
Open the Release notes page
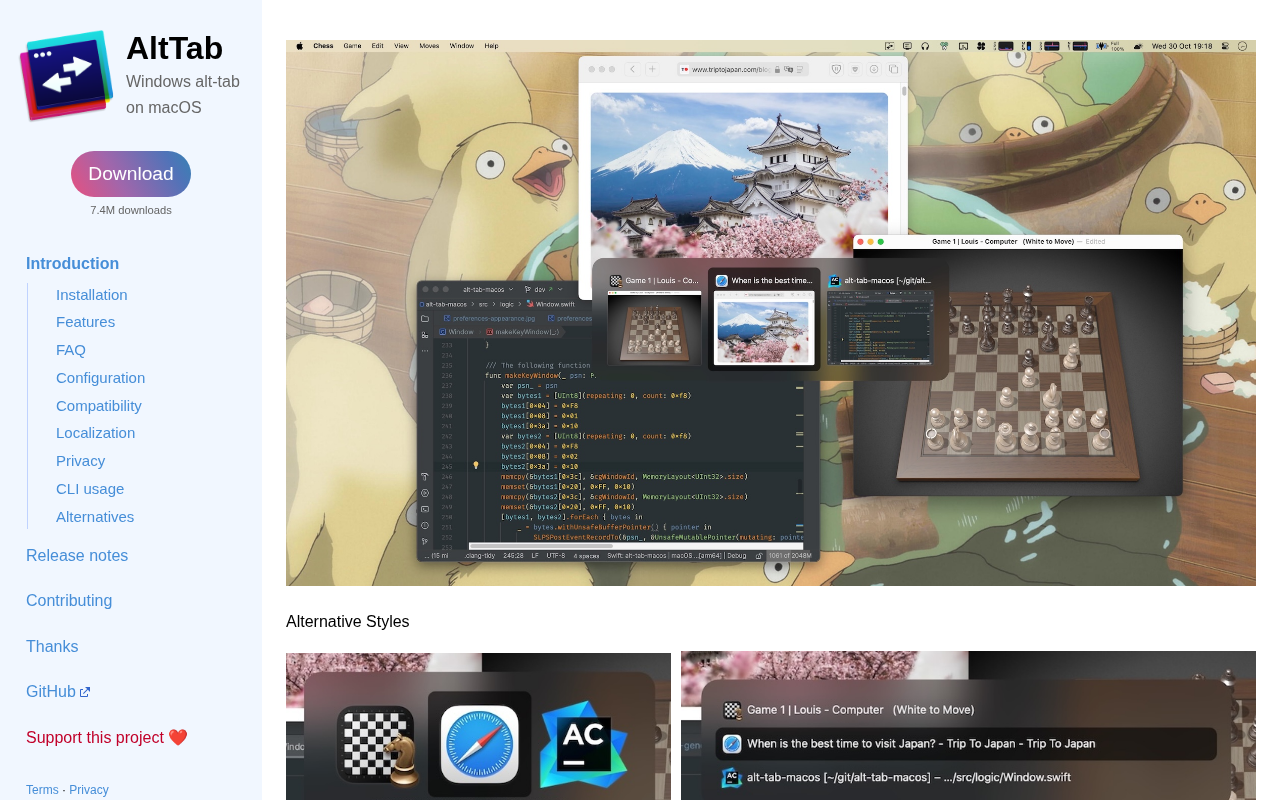[77, 556]
